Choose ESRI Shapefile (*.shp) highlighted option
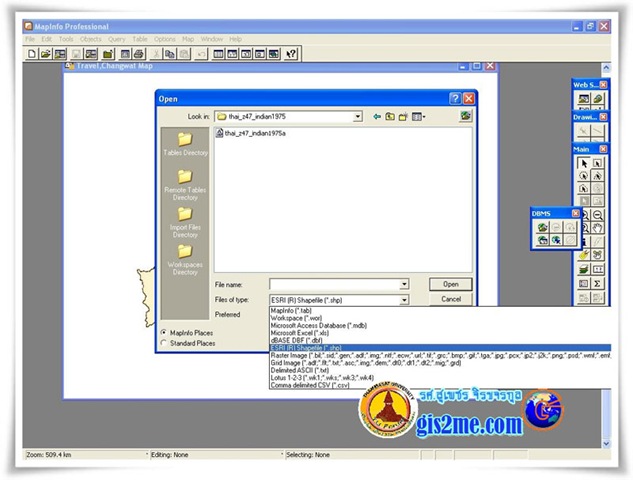Screen dimensions: 633x480 coord(440,348)
